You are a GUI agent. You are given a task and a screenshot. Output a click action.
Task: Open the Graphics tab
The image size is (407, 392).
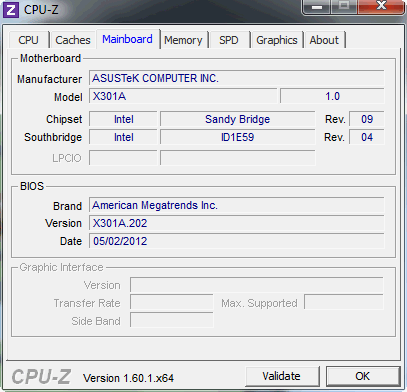tap(277, 40)
